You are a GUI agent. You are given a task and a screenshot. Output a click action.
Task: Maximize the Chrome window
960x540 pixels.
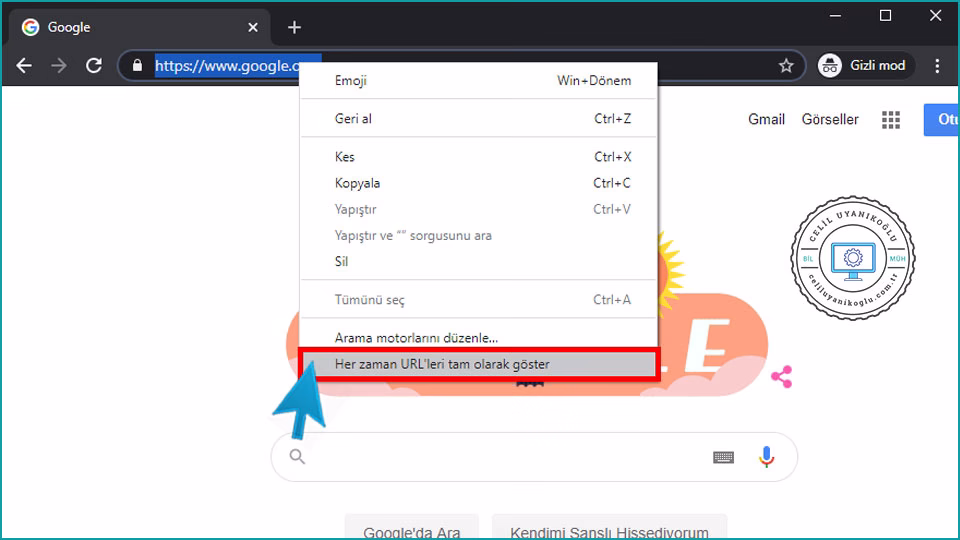(x=885, y=16)
